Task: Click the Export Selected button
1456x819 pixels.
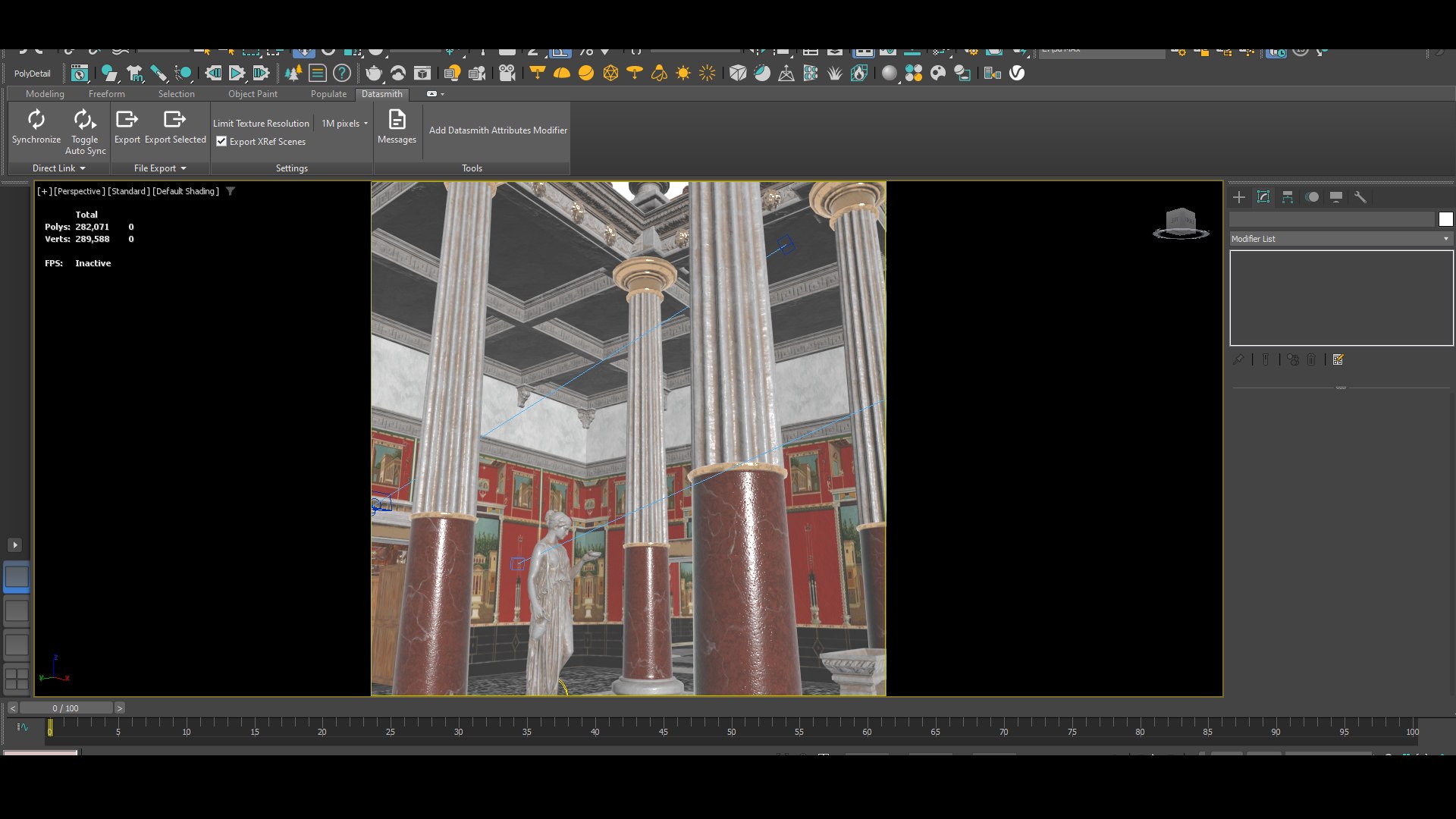Action: pyautogui.click(x=175, y=127)
